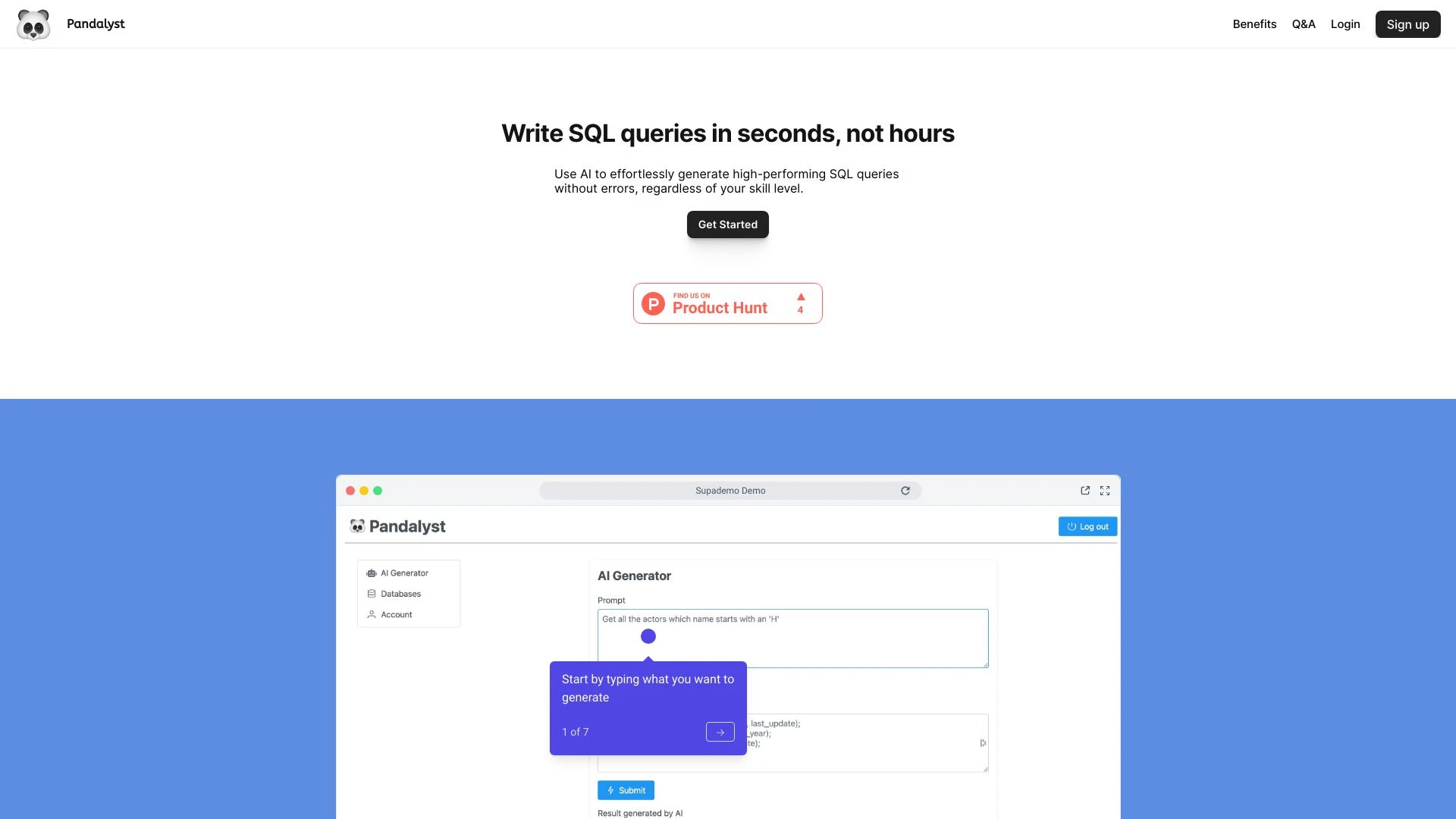Toggle the demo fullscreen expand icon
The width and height of the screenshot is (1456, 819).
[x=1104, y=490]
